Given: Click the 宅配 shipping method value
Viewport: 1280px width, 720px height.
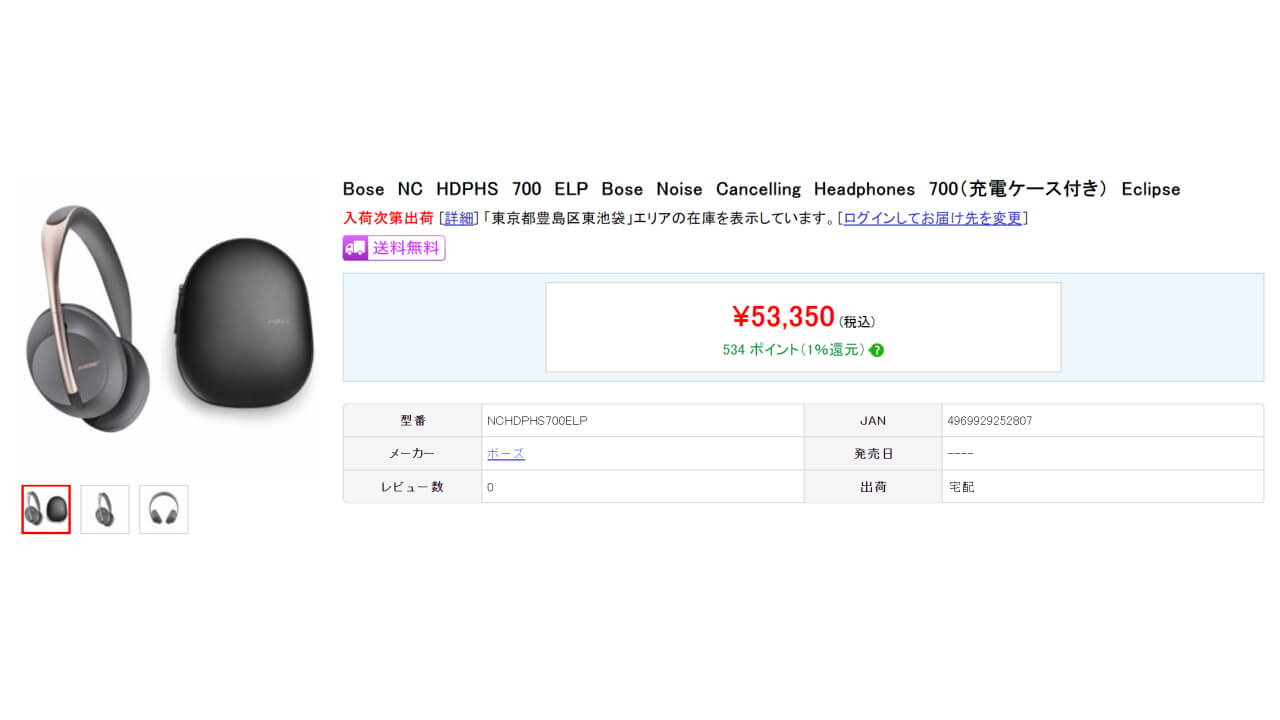Looking at the screenshot, I should 960,487.
